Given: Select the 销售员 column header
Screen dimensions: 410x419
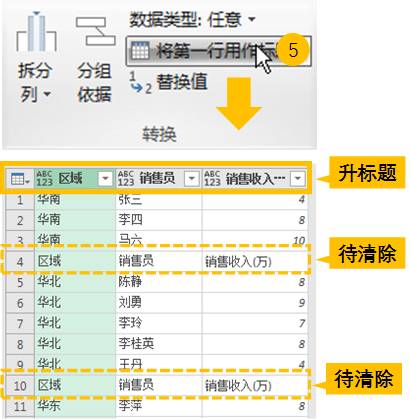Looking at the screenshot, I should click(159, 178).
